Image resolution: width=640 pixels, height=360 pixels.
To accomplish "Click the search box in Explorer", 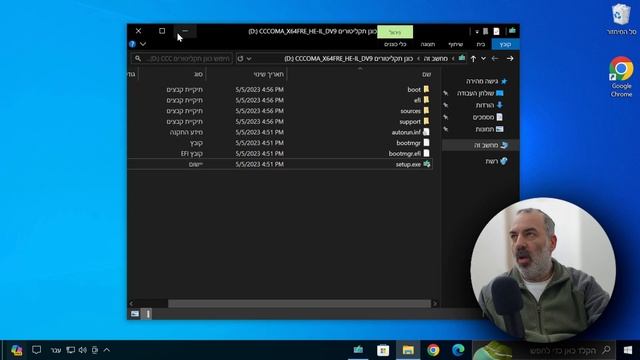I will [x=182, y=59].
